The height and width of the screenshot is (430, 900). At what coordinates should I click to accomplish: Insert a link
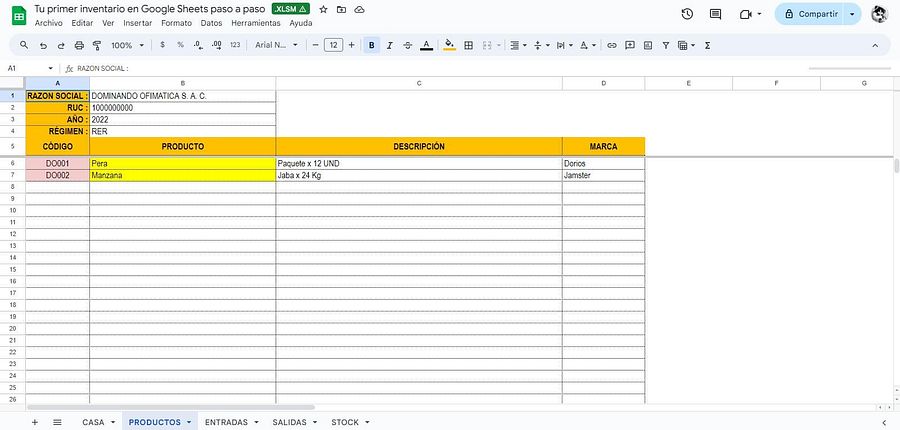pyautogui.click(x=612, y=45)
